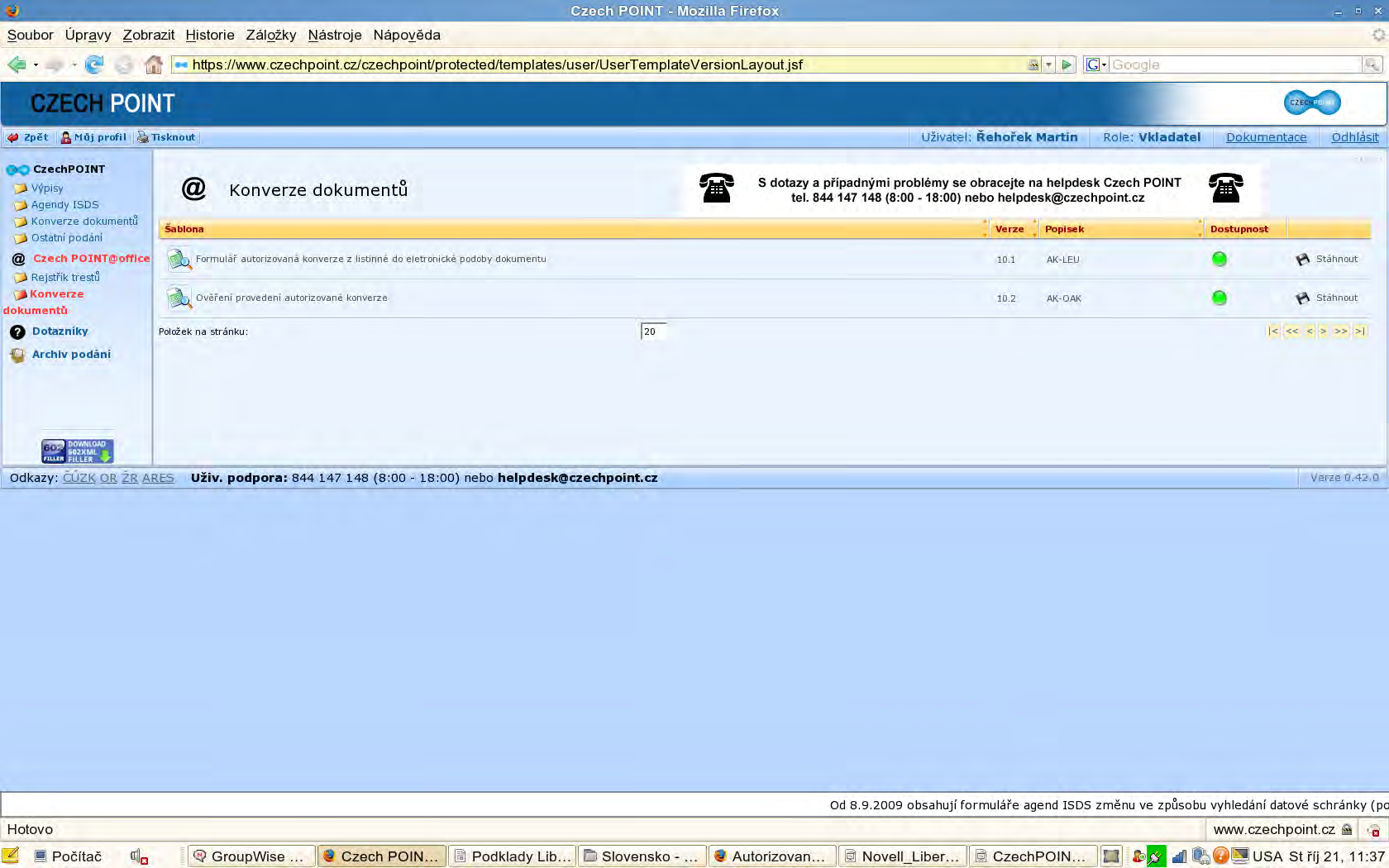The height and width of the screenshot is (868, 1389).
Task: Click the green availability dot for AK-OAK
Action: [x=1219, y=298]
